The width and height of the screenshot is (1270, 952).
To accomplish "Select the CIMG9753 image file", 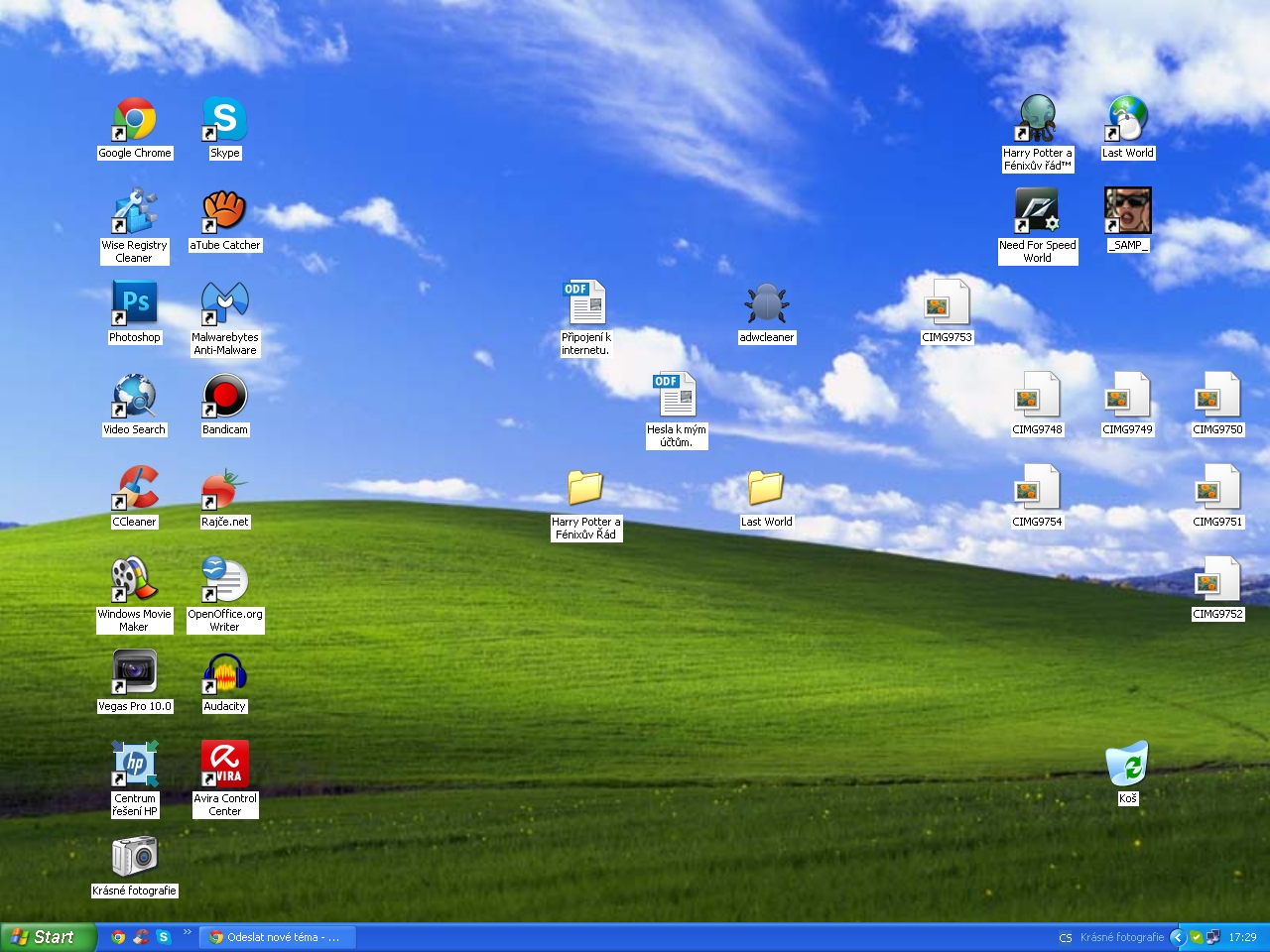I will 947,303.
